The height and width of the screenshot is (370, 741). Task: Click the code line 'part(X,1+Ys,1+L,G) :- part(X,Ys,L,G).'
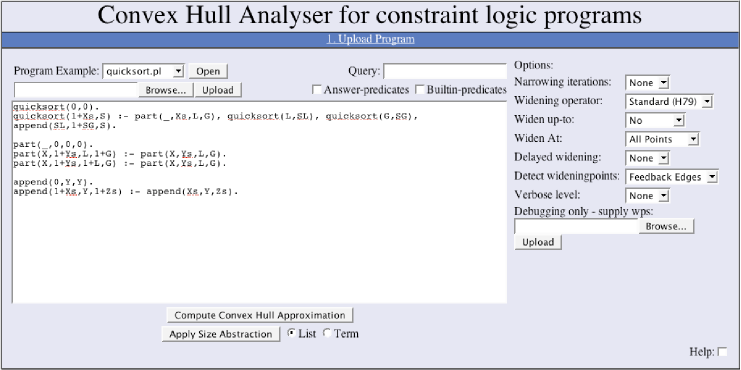click(120, 163)
